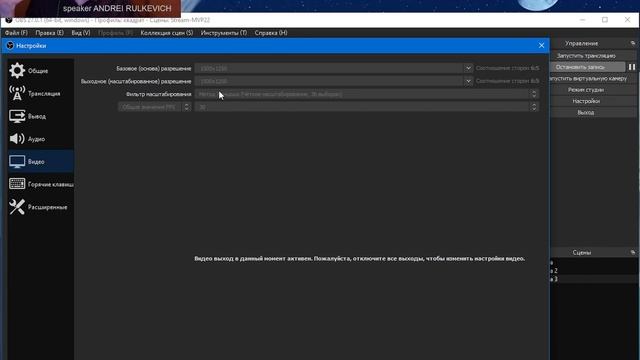This screenshot has width=640, height=360.
Task: Maximize the OBS window
Action: [605, 20]
